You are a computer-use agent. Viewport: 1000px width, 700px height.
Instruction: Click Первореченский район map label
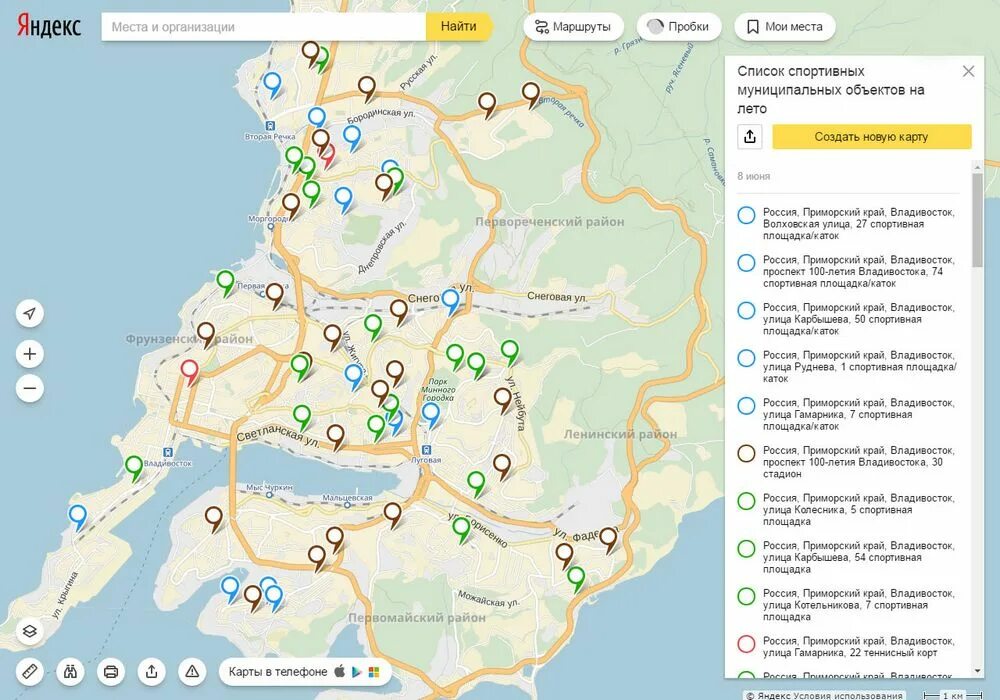pyautogui.click(x=550, y=222)
